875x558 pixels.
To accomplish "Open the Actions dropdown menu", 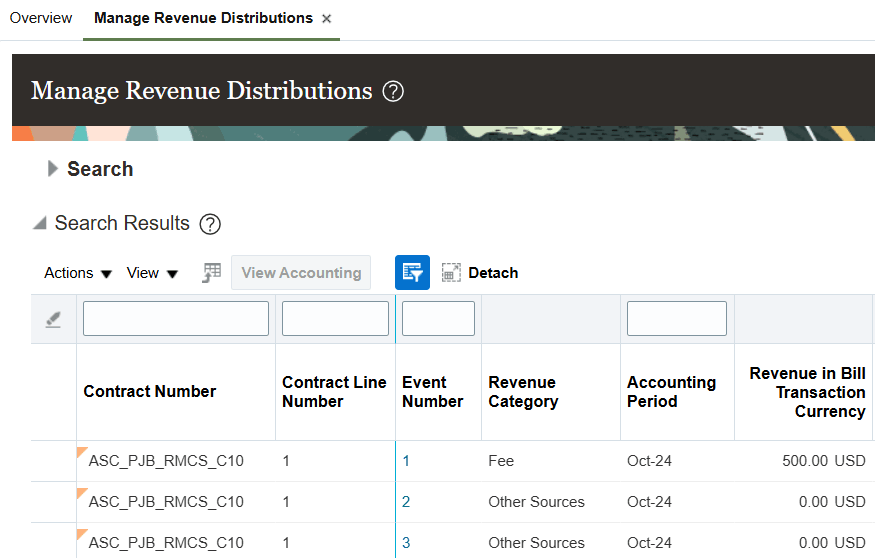I will (78, 273).
